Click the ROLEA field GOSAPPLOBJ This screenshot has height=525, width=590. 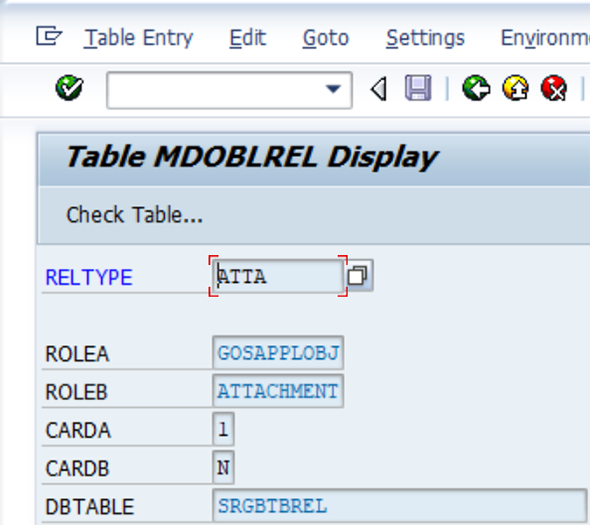pos(278,353)
